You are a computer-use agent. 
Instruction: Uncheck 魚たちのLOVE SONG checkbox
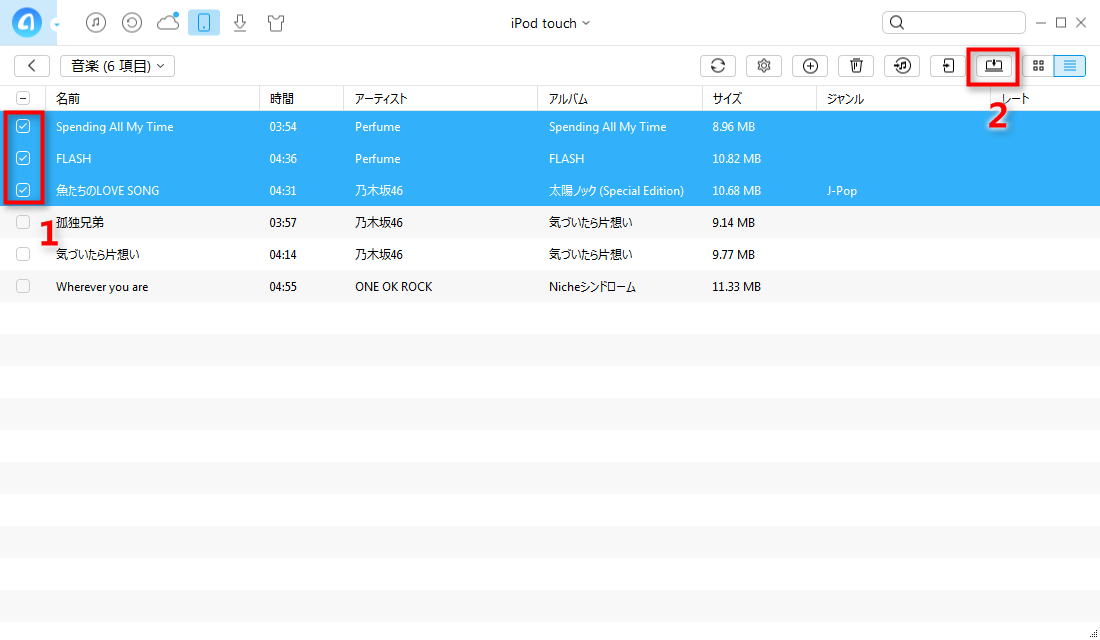23,190
